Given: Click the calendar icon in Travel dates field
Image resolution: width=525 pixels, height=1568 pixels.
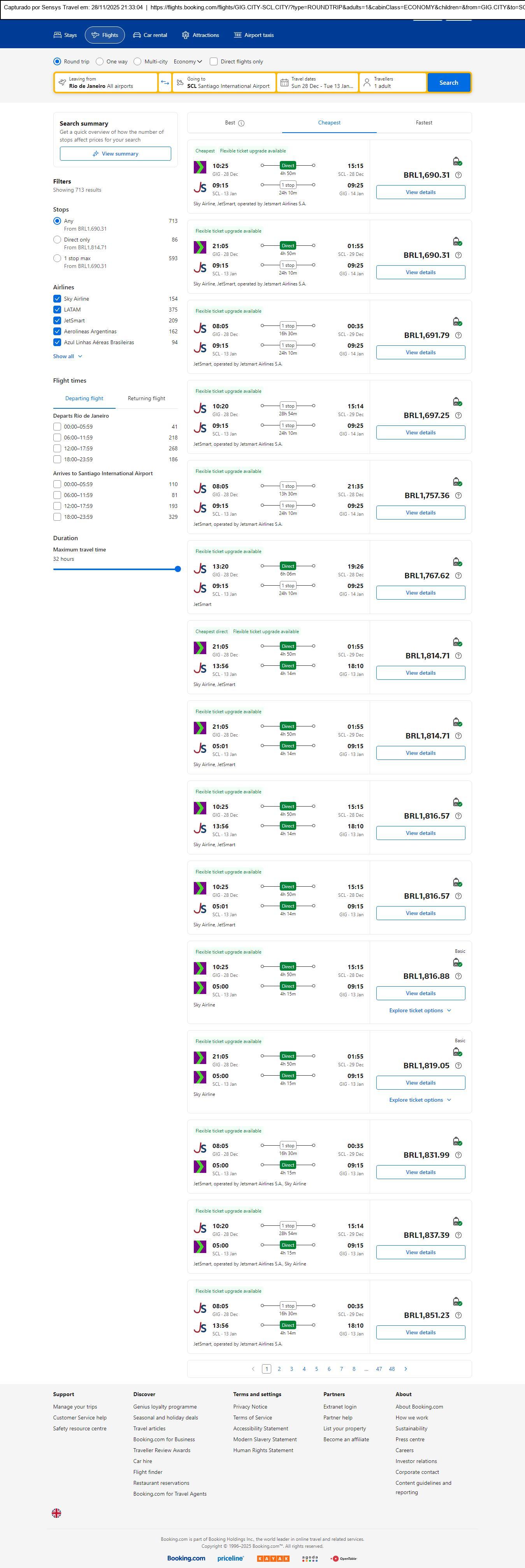Looking at the screenshot, I should 284,83.
